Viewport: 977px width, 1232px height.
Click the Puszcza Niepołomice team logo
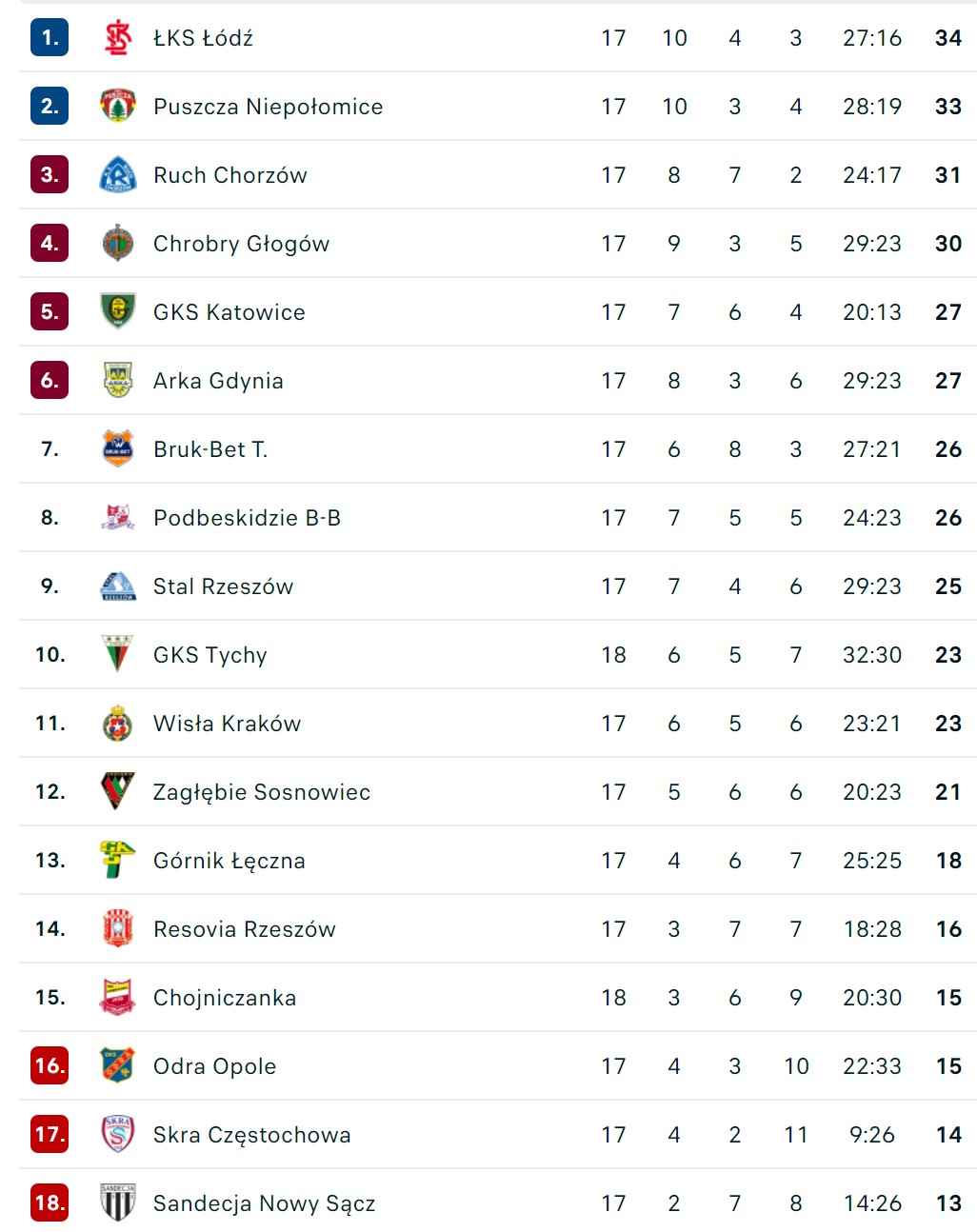(118, 107)
